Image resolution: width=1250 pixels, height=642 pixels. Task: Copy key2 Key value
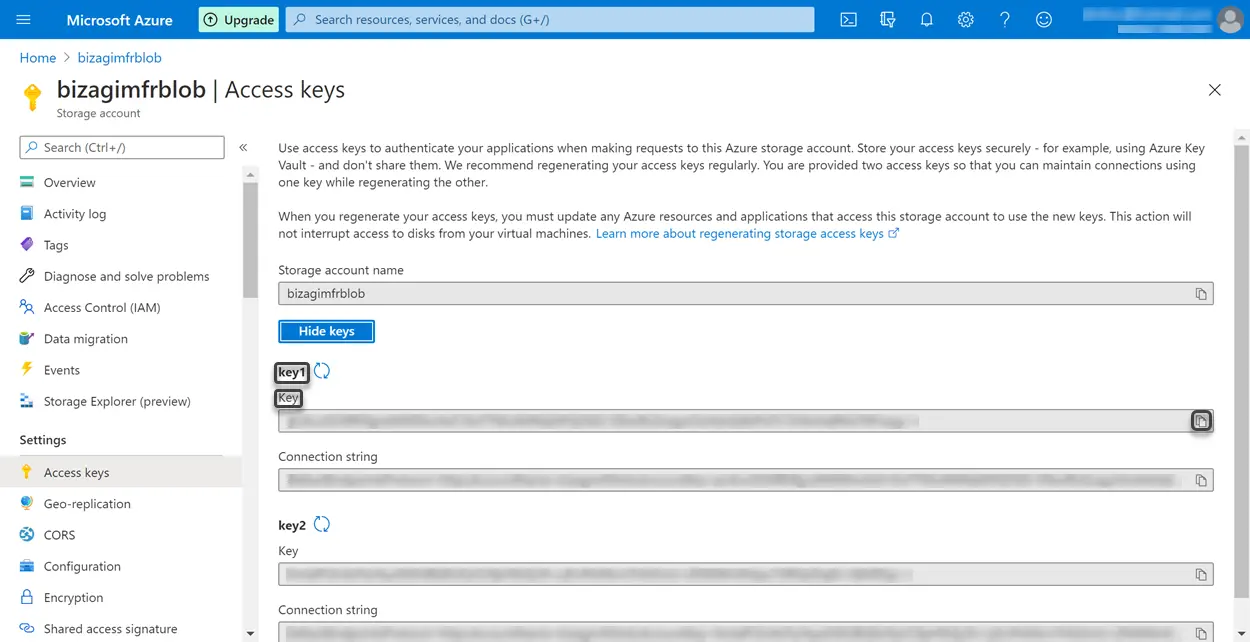point(1201,575)
